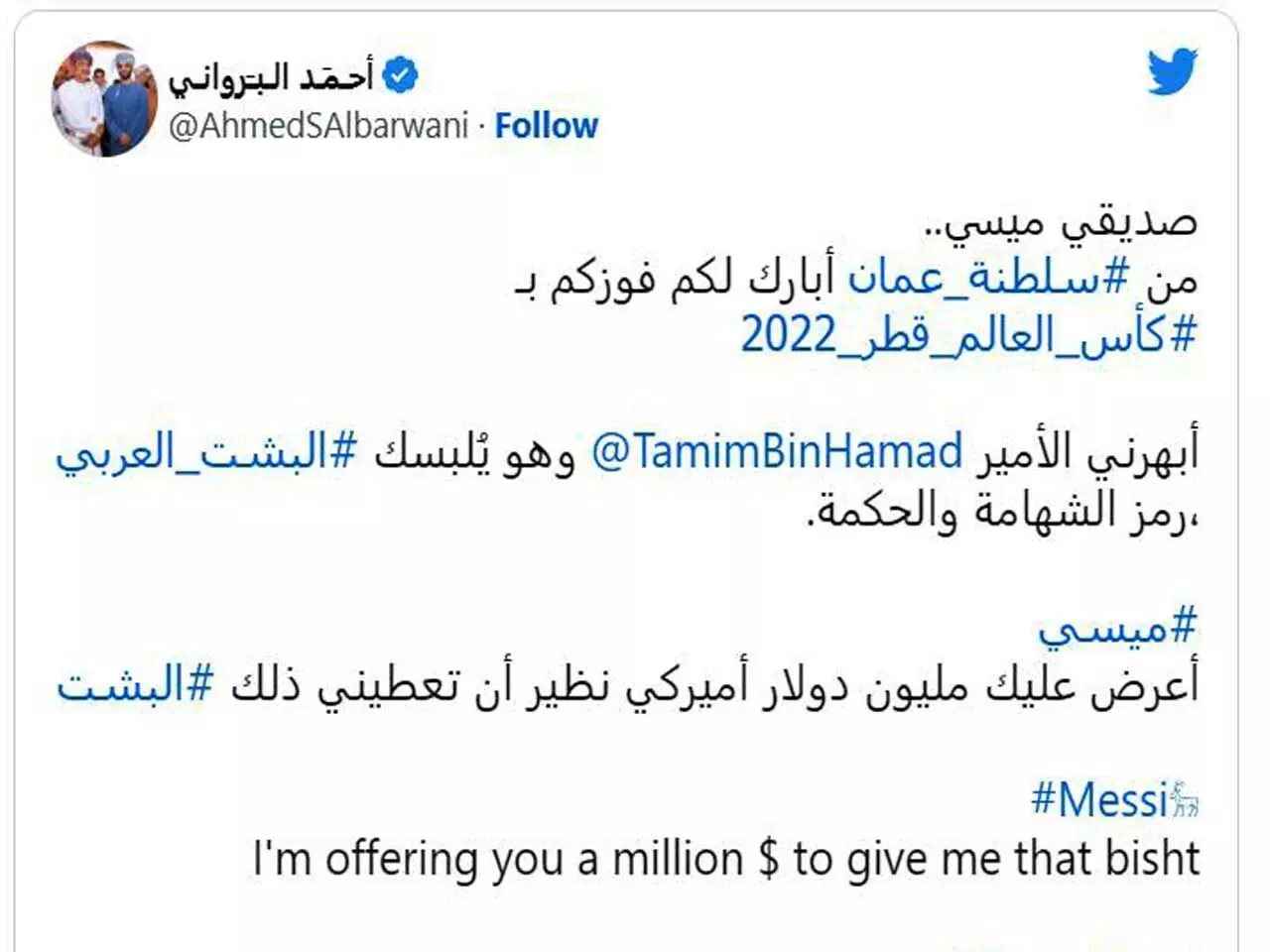The height and width of the screenshot is (952, 1270).
Task: Click the Twitter bird logo
Action: pos(1172,71)
